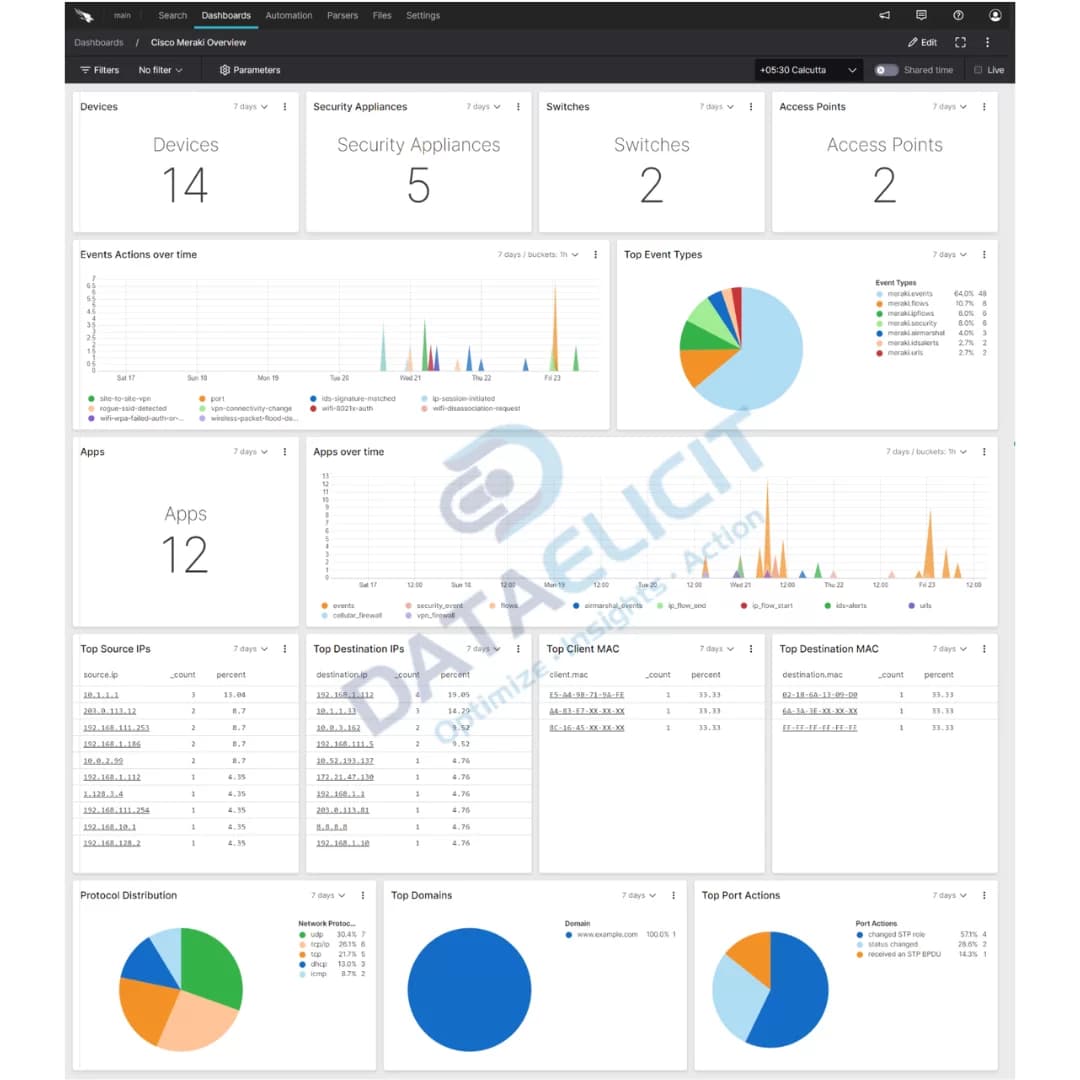Image resolution: width=1080 pixels, height=1080 pixels.
Task: Open the dashboard kebab options menu
Action: pyautogui.click(x=987, y=42)
